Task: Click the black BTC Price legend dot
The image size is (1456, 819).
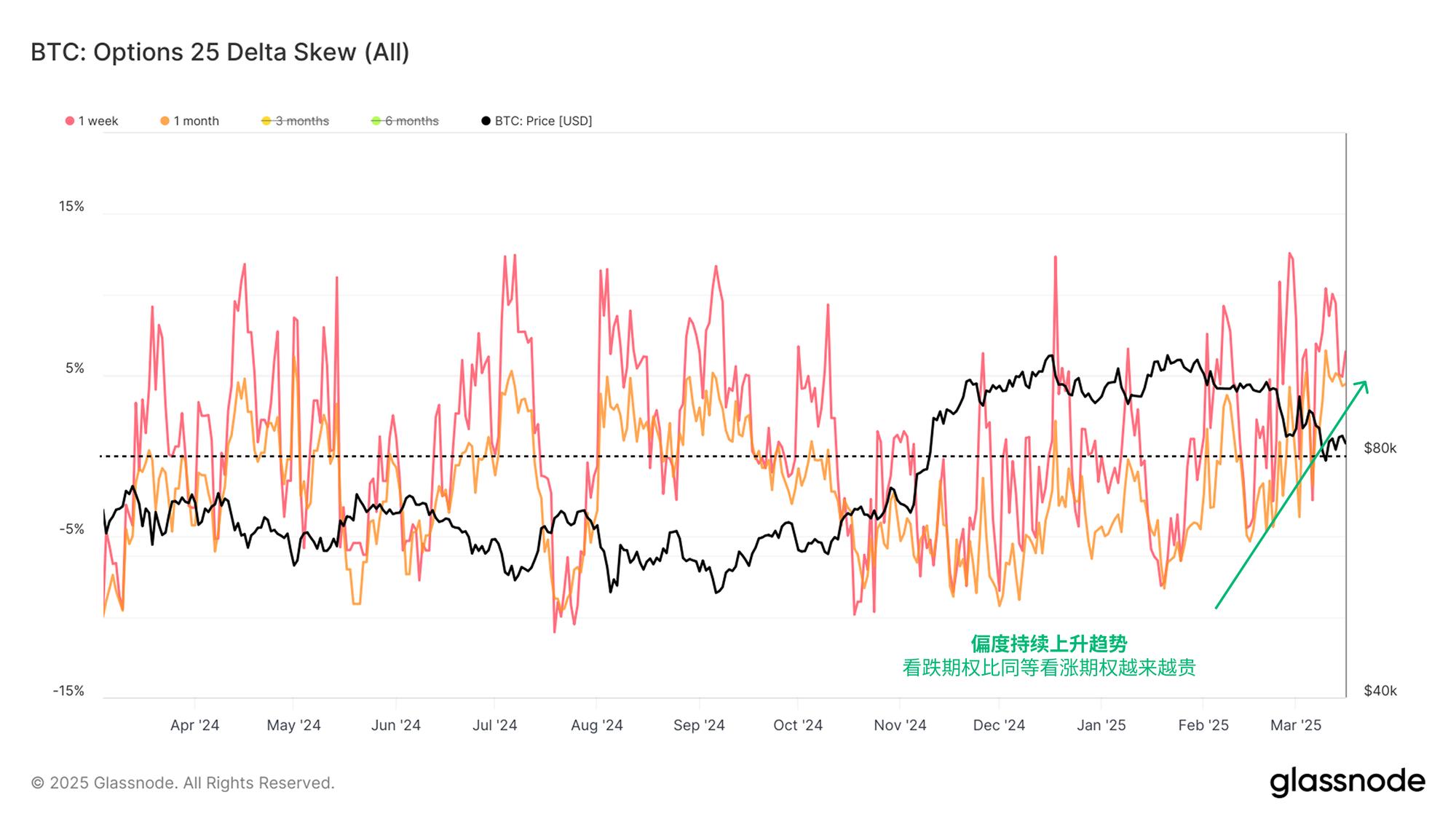Action: click(486, 121)
